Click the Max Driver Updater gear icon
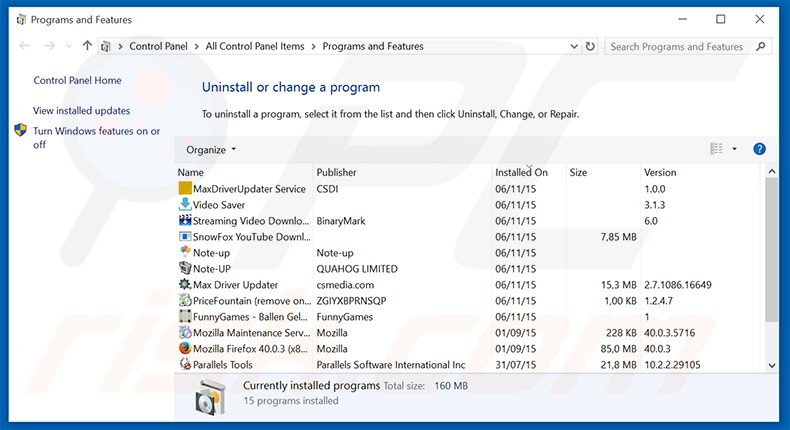This screenshot has width=790, height=430. 185,284
